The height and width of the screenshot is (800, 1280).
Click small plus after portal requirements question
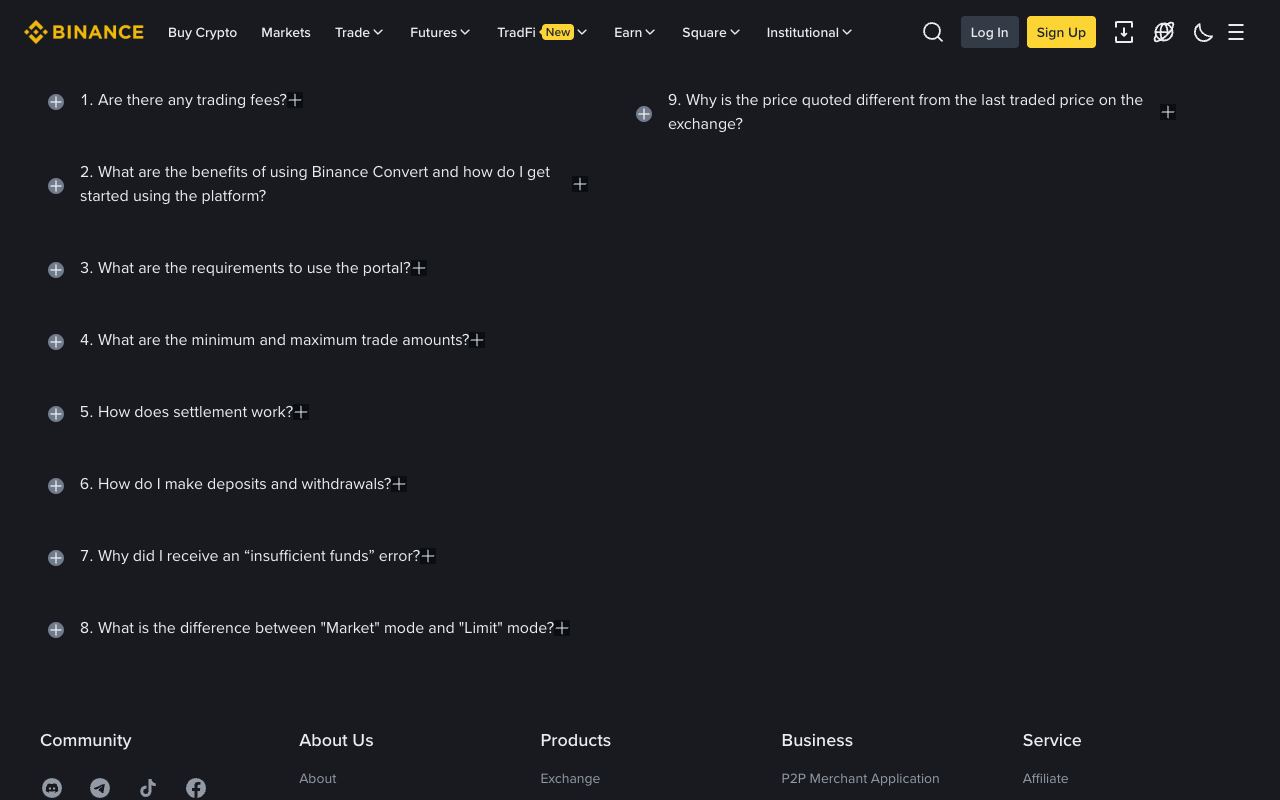[x=419, y=268]
